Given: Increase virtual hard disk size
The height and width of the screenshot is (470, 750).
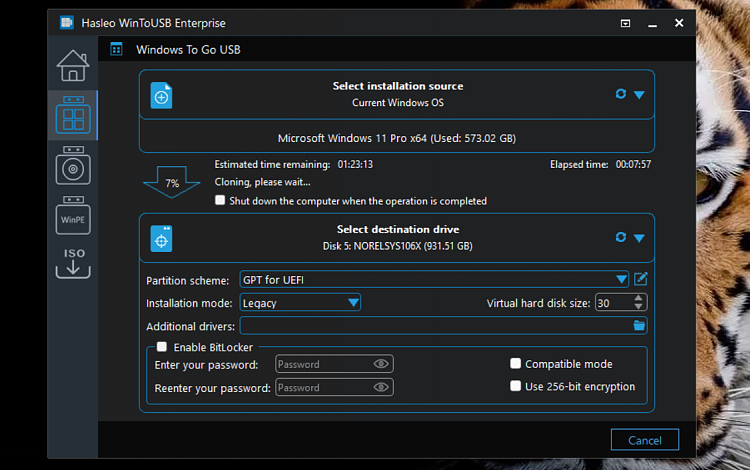Looking at the screenshot, I should pos(638,298).
